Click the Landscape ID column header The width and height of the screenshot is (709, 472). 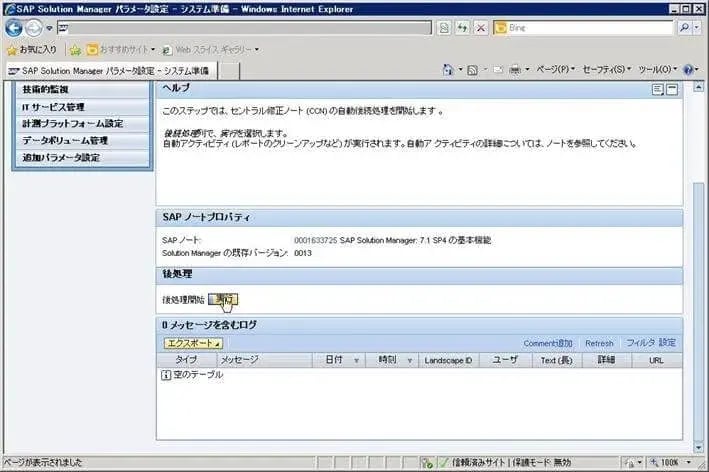448,360
